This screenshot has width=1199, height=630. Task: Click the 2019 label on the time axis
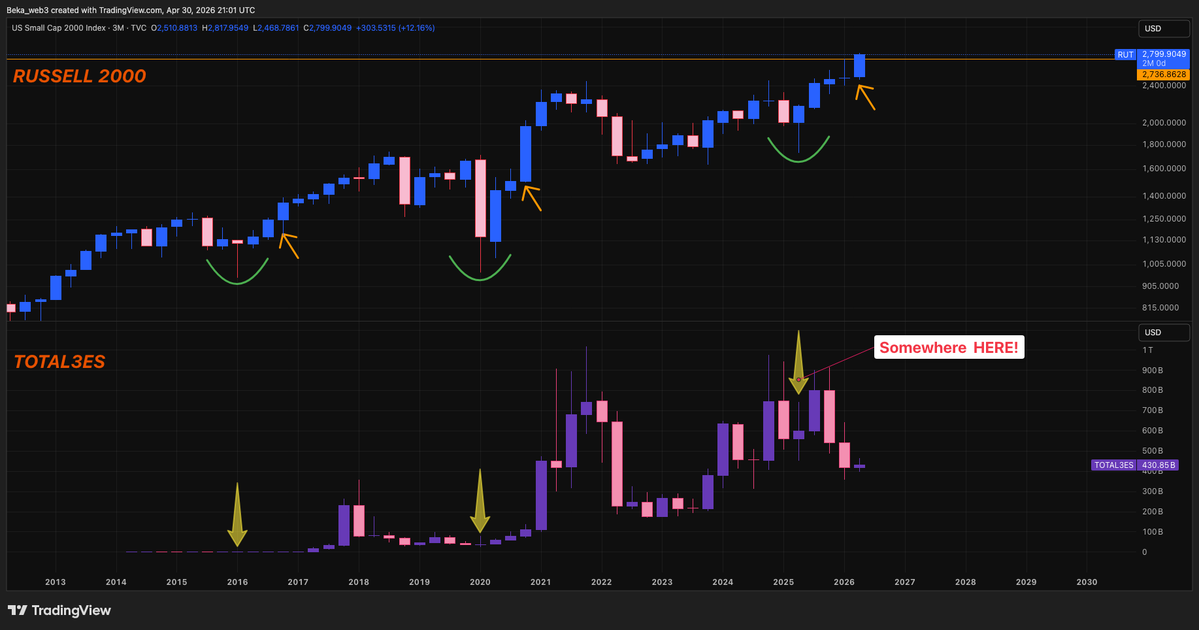tap(419, 582)
